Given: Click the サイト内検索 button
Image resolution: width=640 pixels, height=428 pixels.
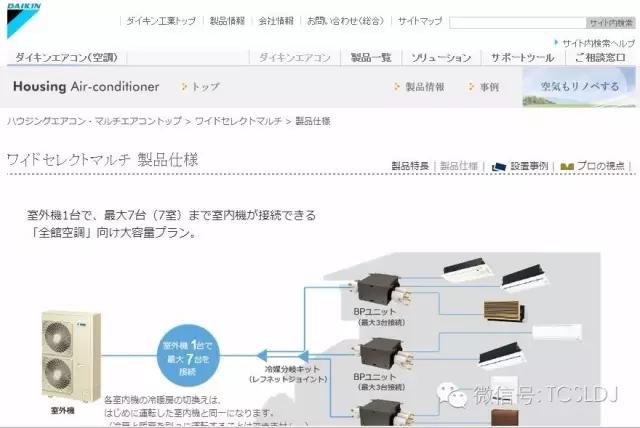Looking at the screenshot, I should pyautogui.click(x=611, y=23).
